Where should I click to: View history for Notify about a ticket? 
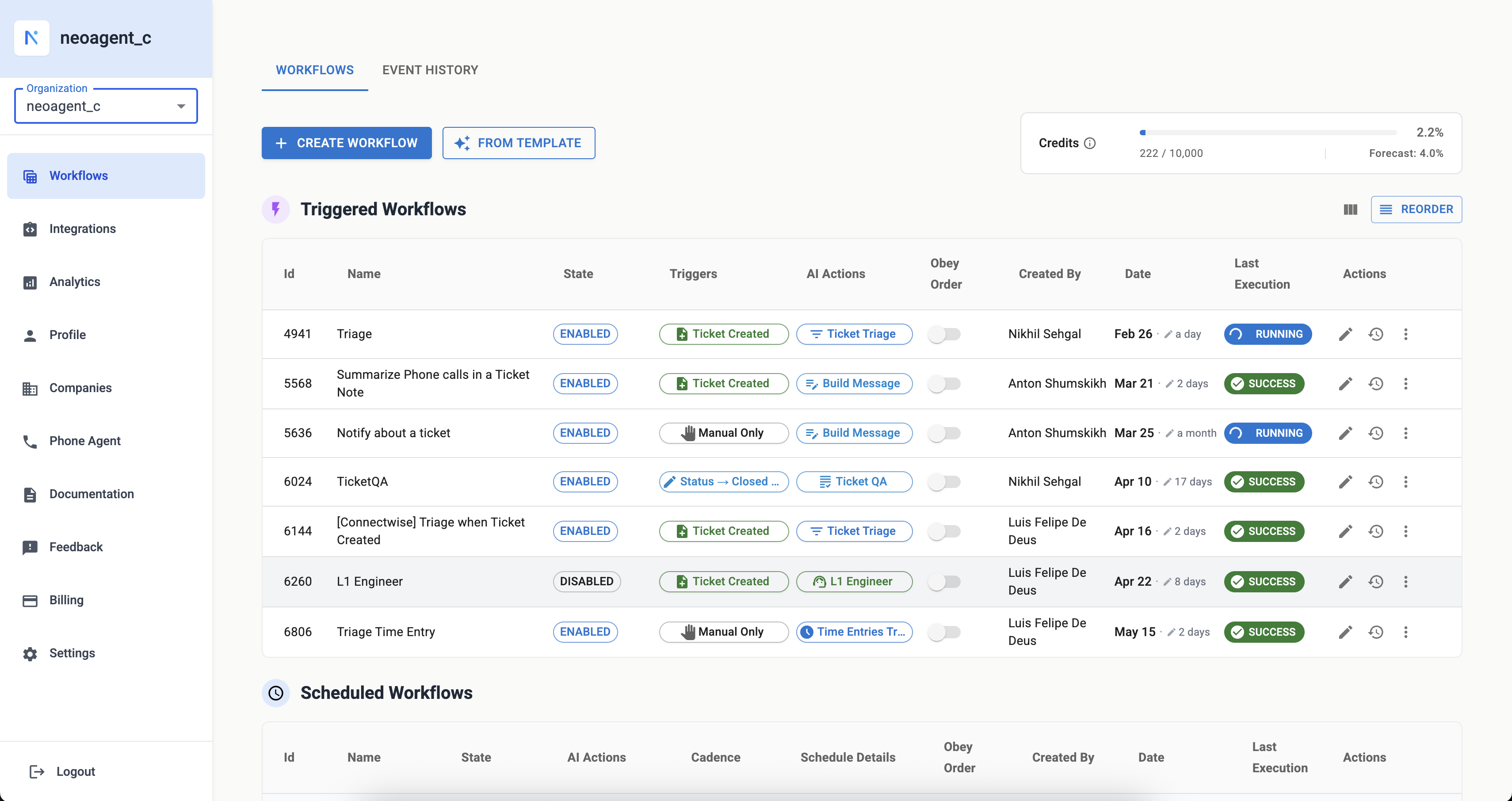1376,433
